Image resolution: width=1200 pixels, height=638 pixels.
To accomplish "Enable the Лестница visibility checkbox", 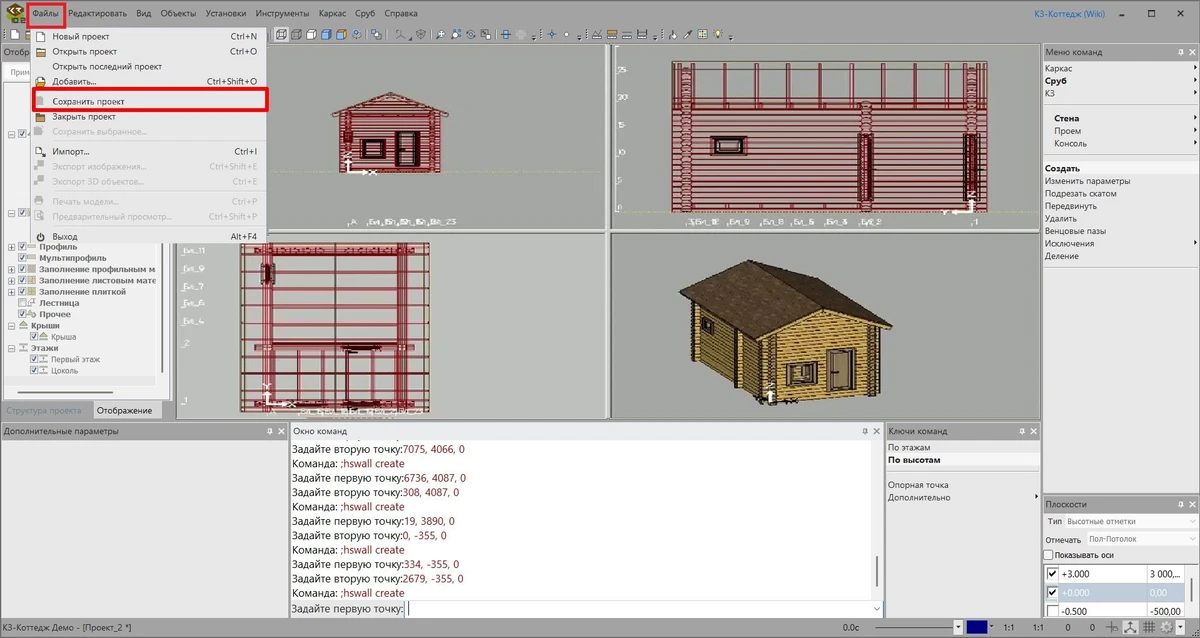I will point(23,303).
